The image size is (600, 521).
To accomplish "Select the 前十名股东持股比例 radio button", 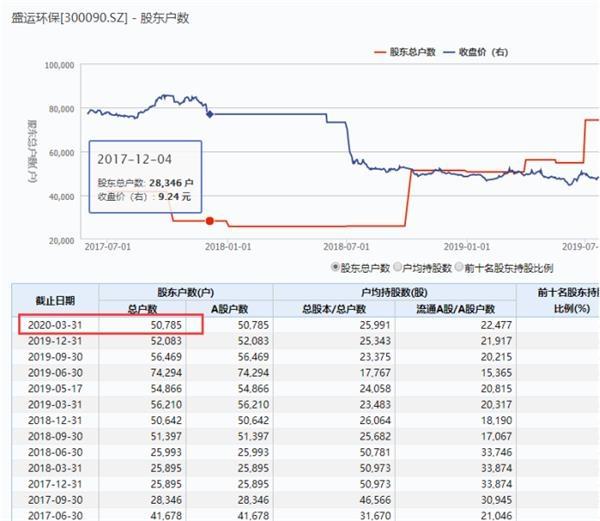I will [x=458, y=268].
